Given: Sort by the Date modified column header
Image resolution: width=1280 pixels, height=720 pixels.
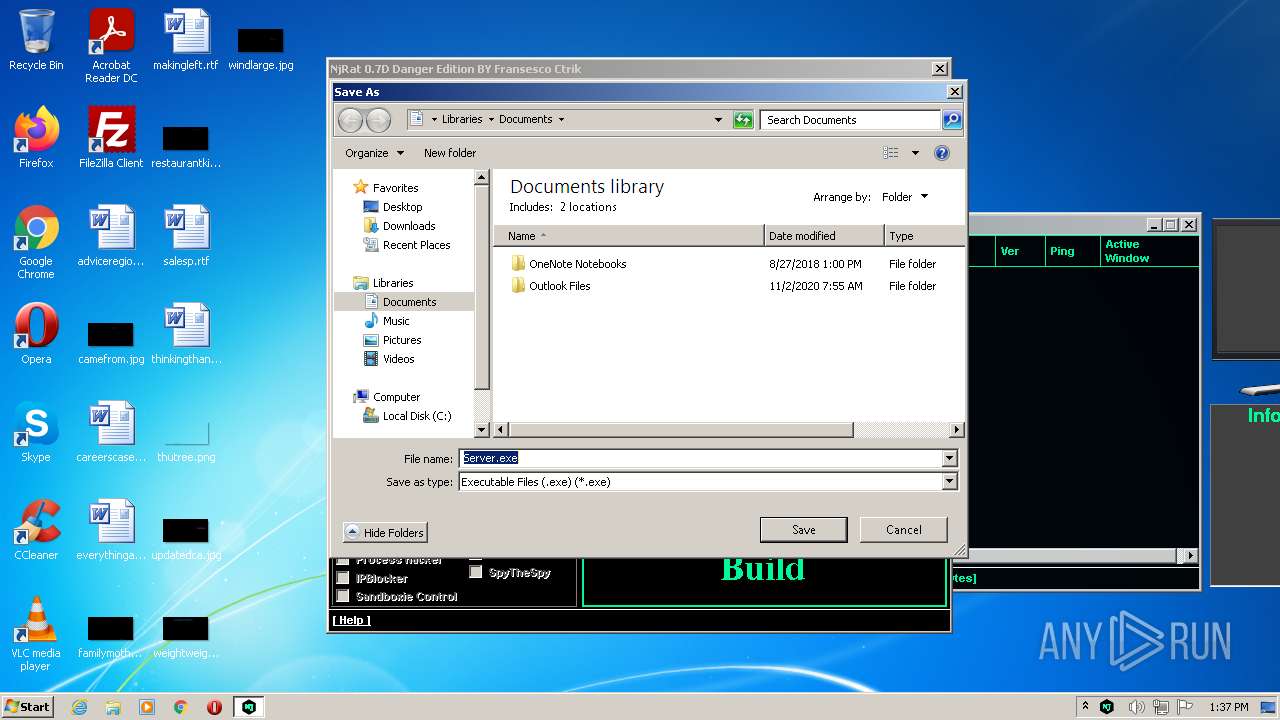Looking at the screenshot, I should tap(824, 236).
